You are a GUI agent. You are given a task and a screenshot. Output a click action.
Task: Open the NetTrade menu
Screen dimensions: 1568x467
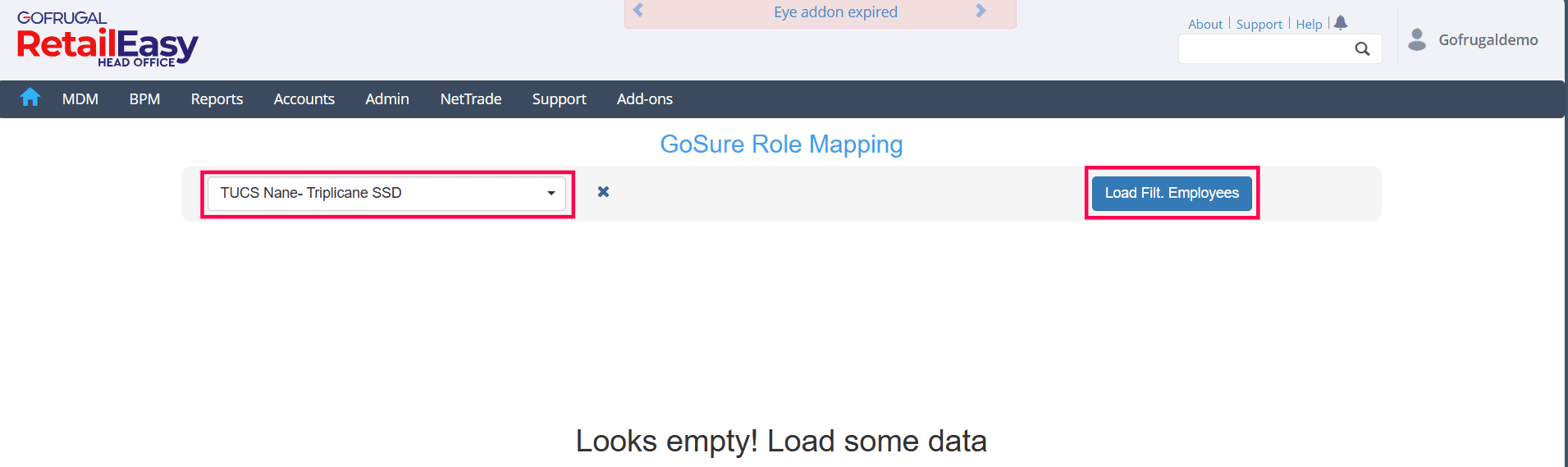(470, 99)
